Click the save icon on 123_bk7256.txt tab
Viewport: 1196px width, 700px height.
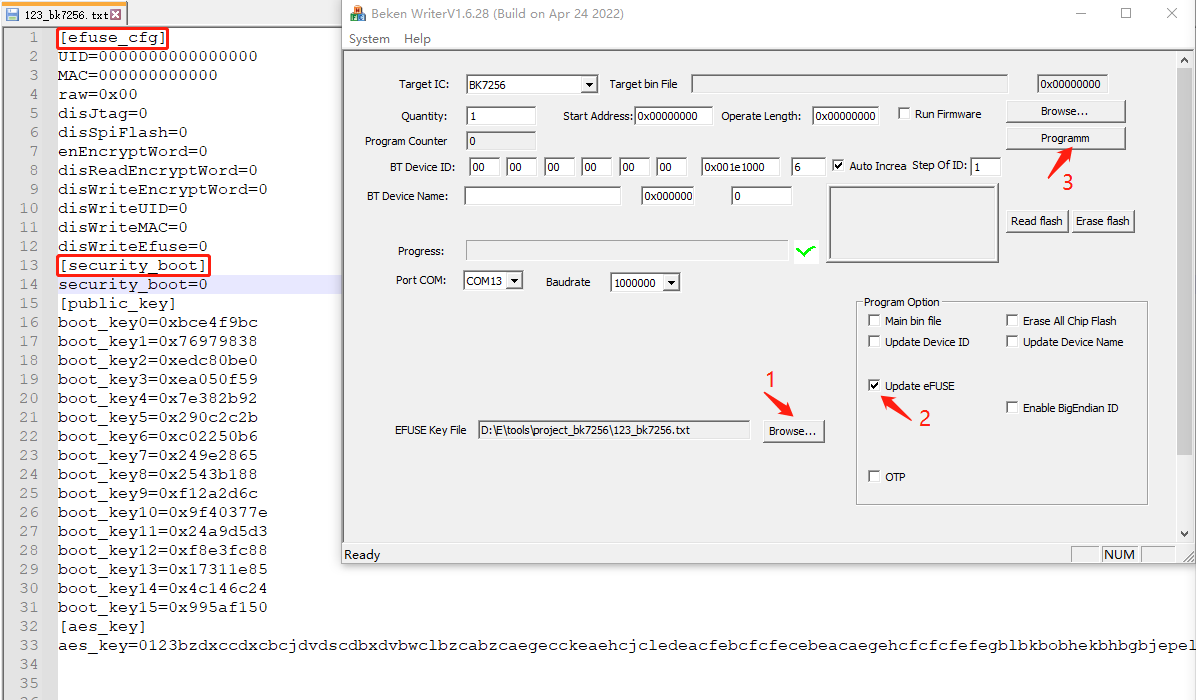pos(12,15)
